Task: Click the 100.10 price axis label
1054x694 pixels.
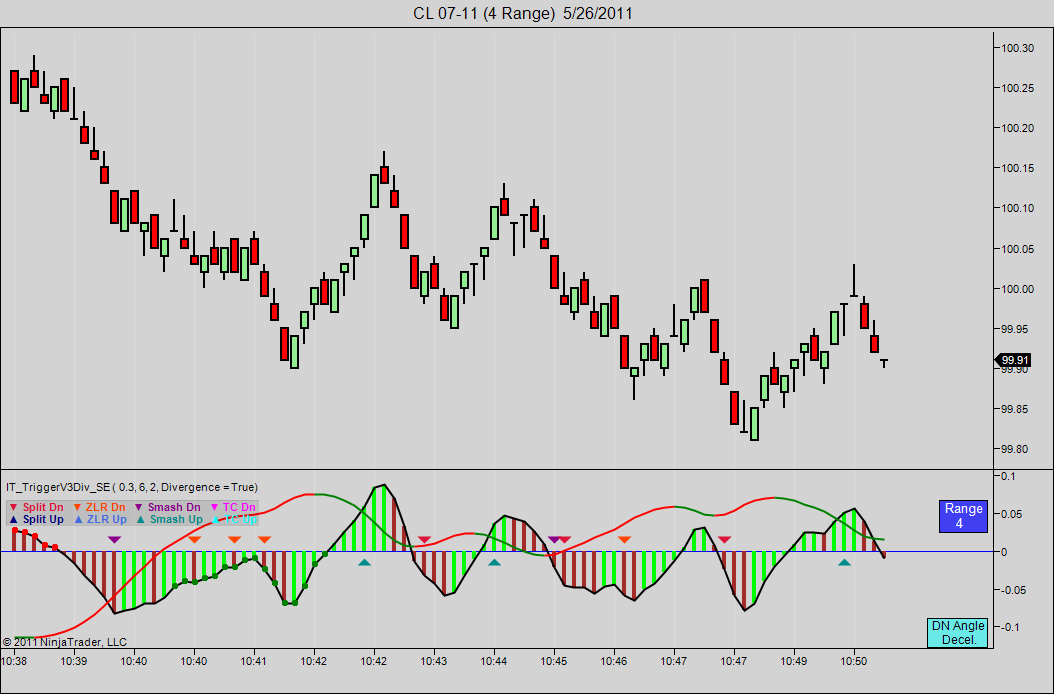Action: pos(1018,208)
